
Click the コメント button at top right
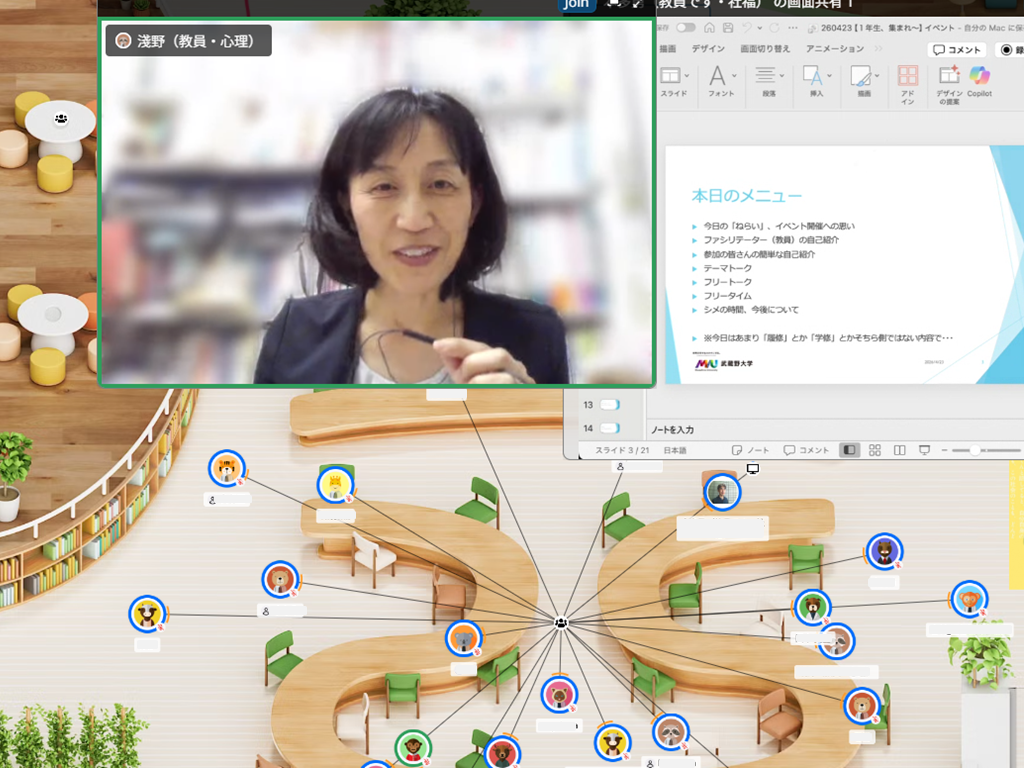[957, 50]
